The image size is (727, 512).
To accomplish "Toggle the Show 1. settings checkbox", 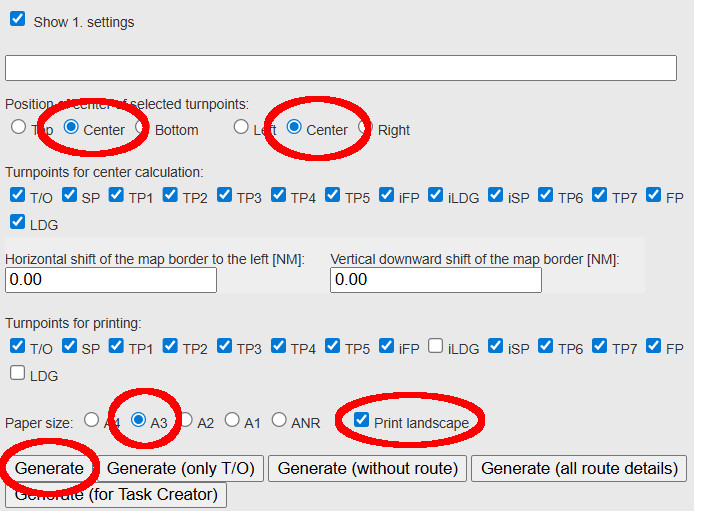I will (18, 19).
